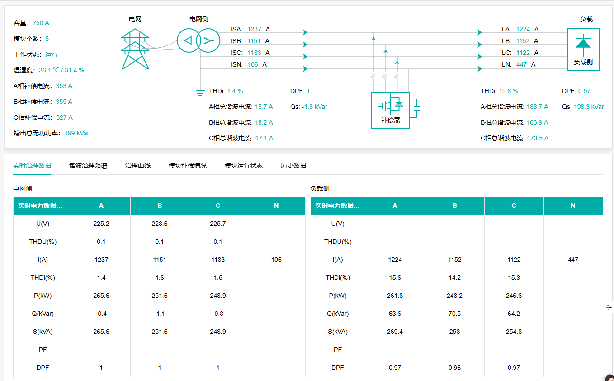The image size is (614, 381).
Task: Click the U(V) cell value 228.6
Action: [159, 224]
